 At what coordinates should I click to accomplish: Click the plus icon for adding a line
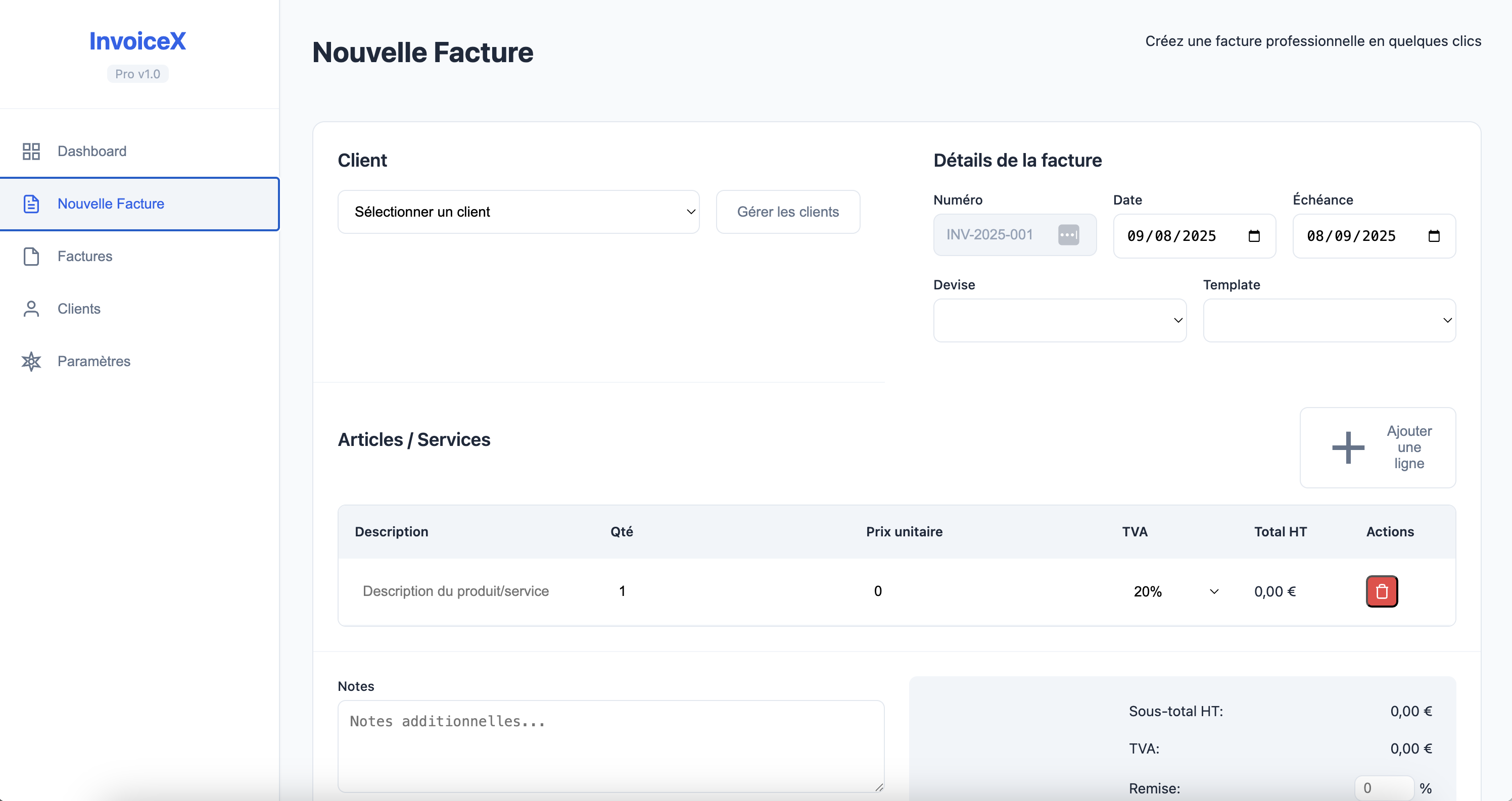pos(1348,448)
